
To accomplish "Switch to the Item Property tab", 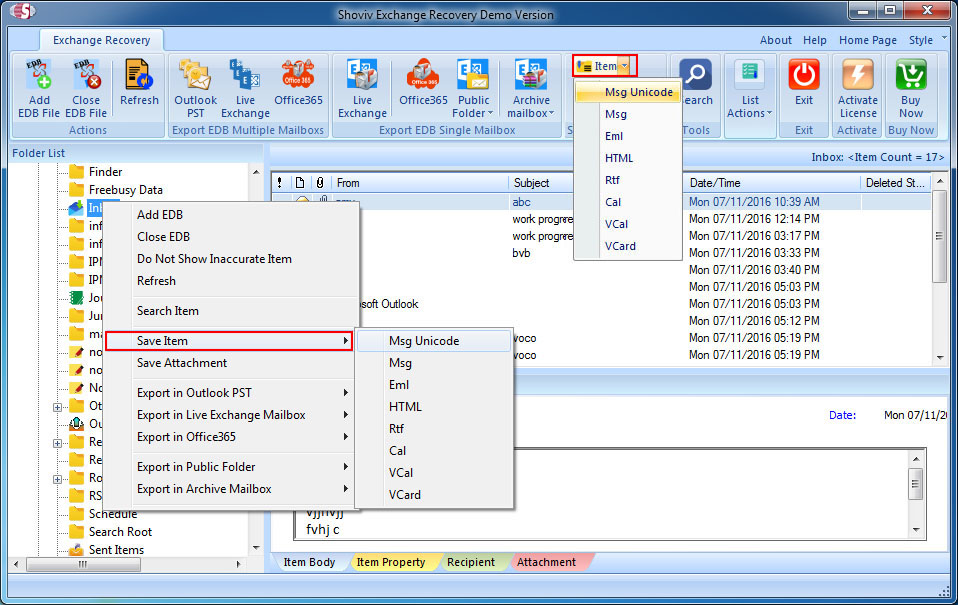I will point(391,562).
